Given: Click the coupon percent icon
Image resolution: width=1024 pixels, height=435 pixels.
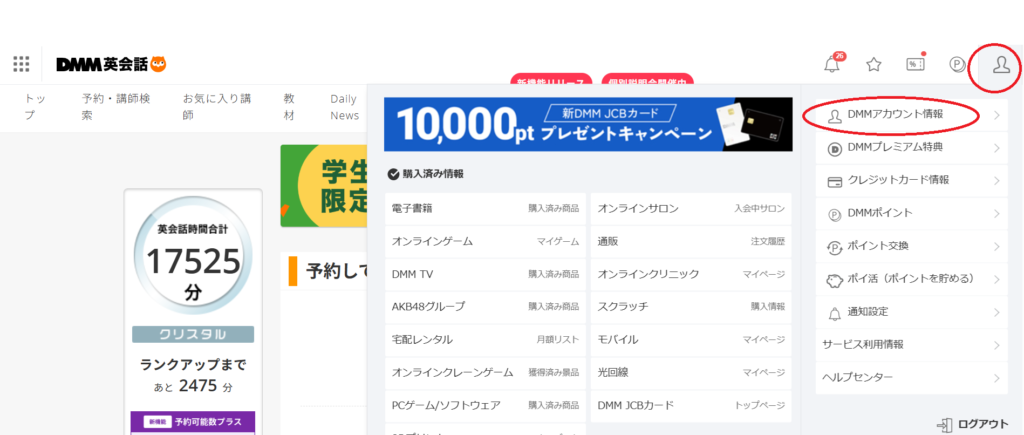Looking at the screenshot, I should [x=914, y=65].
